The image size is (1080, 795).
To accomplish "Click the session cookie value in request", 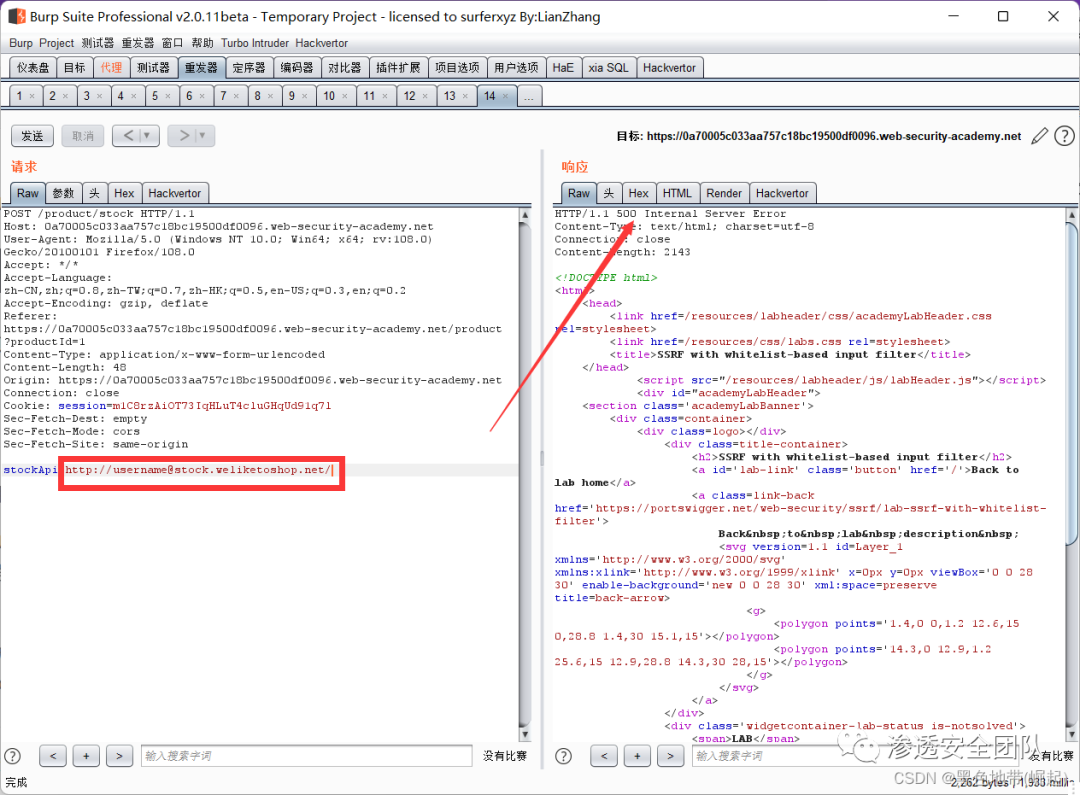I will [222, 406].
